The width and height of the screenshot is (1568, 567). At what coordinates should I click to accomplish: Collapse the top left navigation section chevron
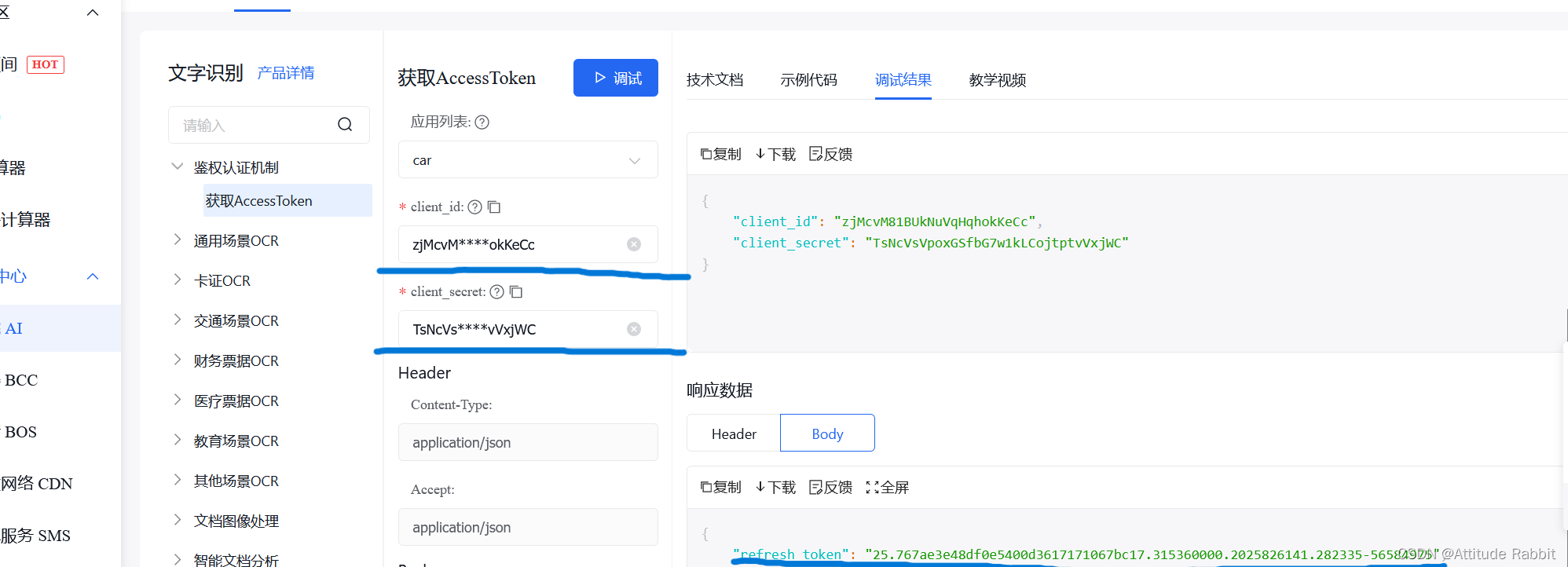93,13
